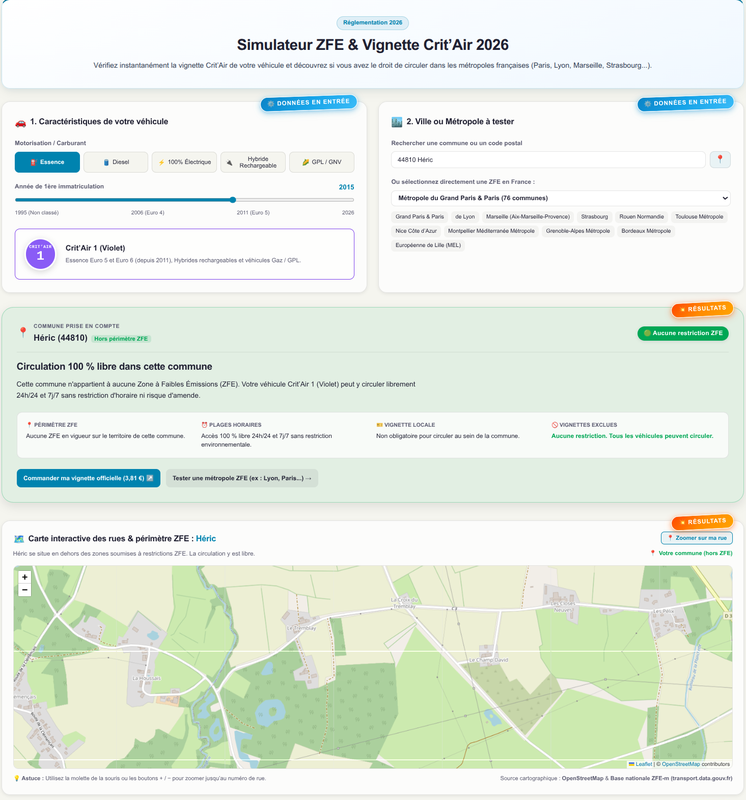Click the Hors périmètre ZFE tag
The width and height of the screenshot is (746, 800).
(x=121, y=339)
